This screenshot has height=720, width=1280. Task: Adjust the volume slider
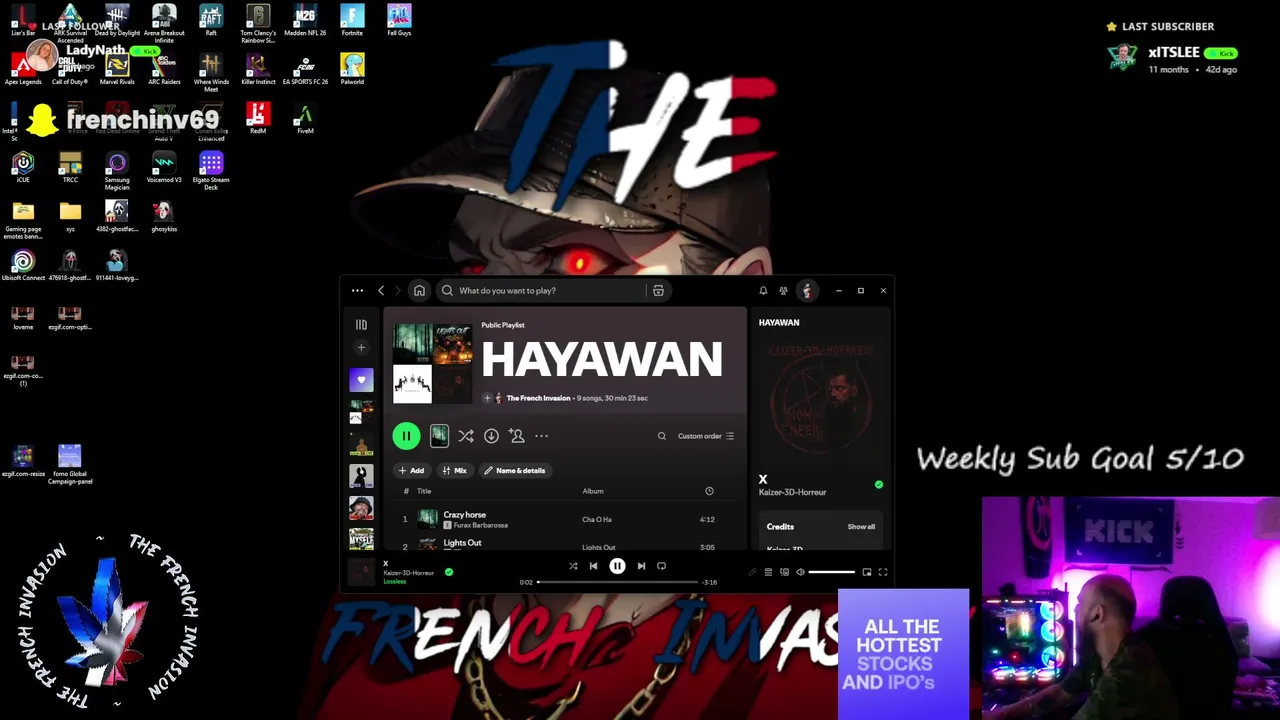tap(832, 572)
